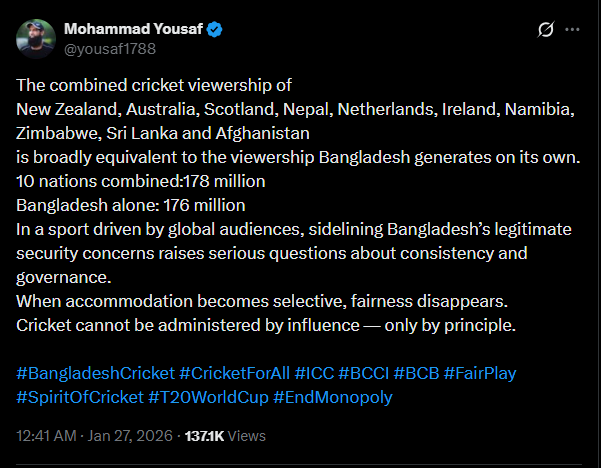The image size is (601, 468).
Task: Click the 'Bangladesh alone: 176 million' line
Action: pyautogui.click(x=131, y=205)
